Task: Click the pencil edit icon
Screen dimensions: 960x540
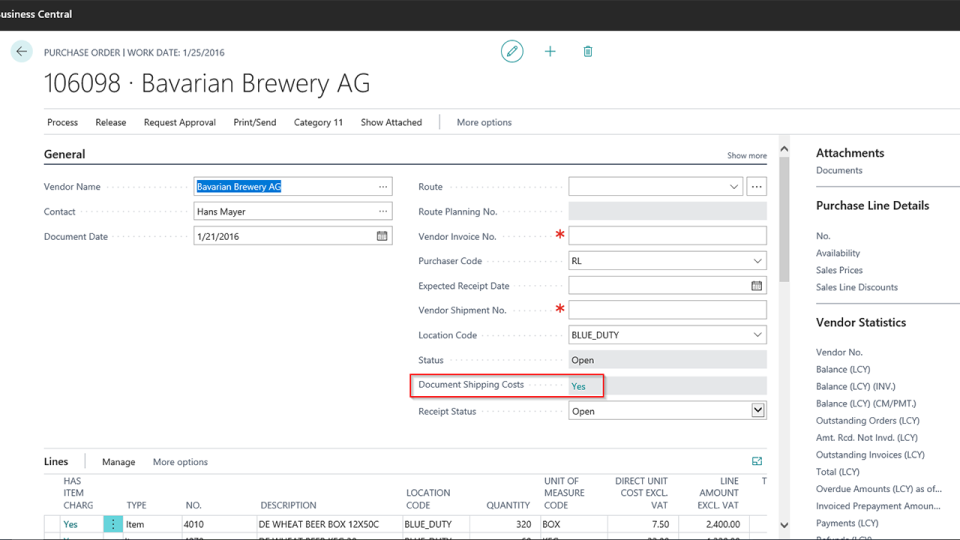Action: [512, 52]
